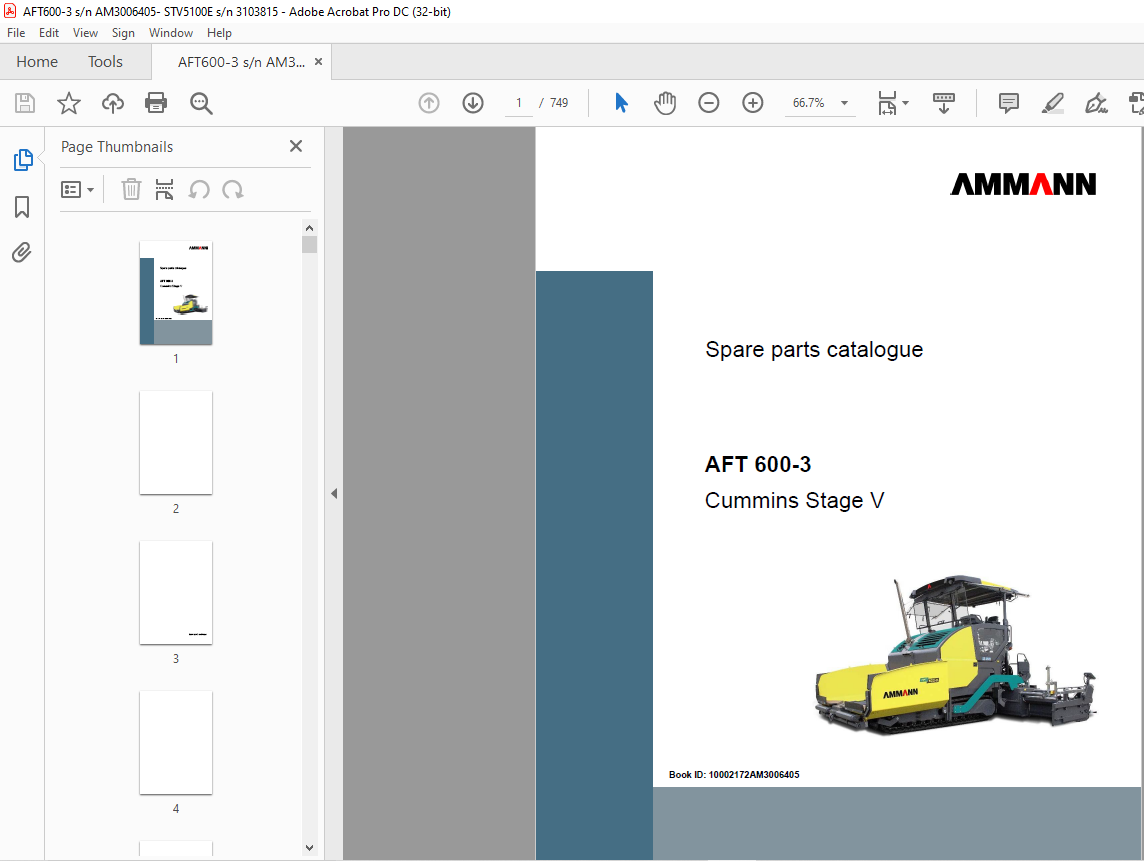This screenshot has height=861, width=1144.
Task: Select page 3 thumbnail
Action: coord(176,592)
